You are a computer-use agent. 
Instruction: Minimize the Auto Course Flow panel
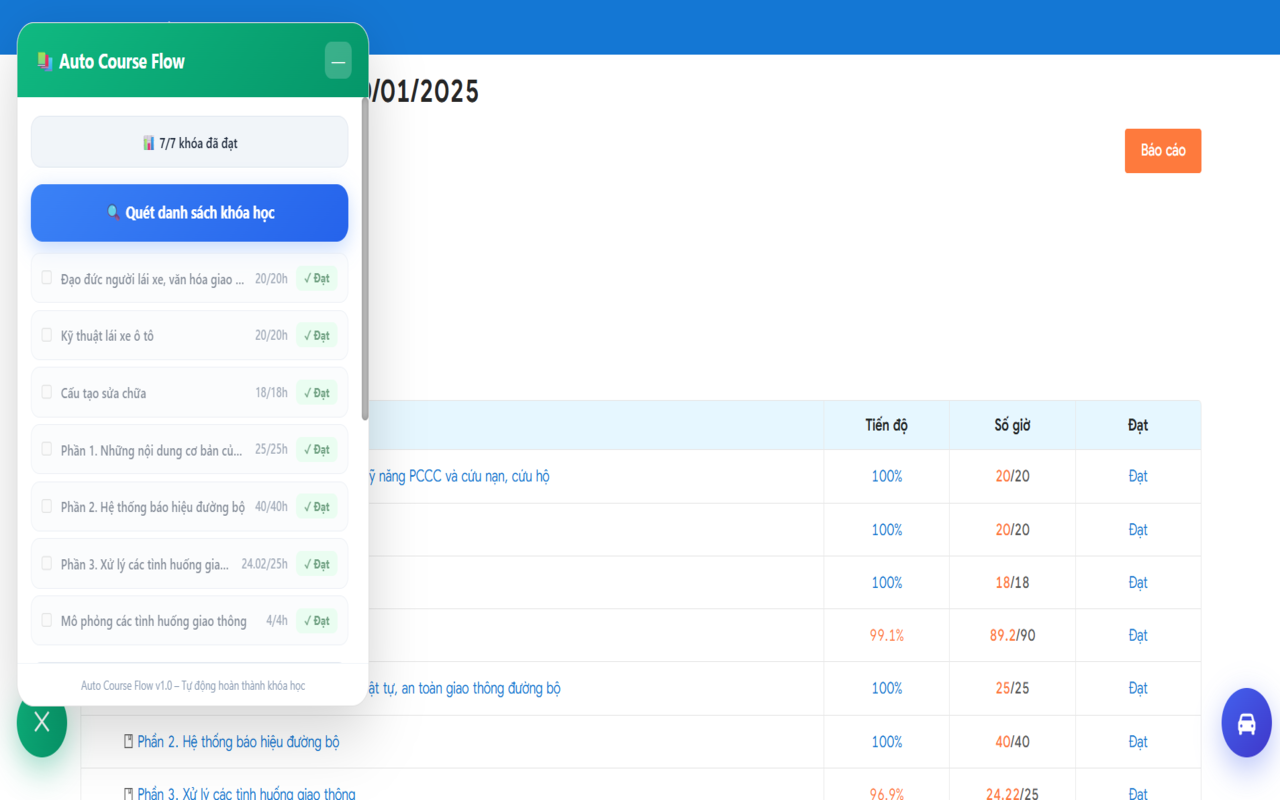pyautogui.click(x=338, y=61)
